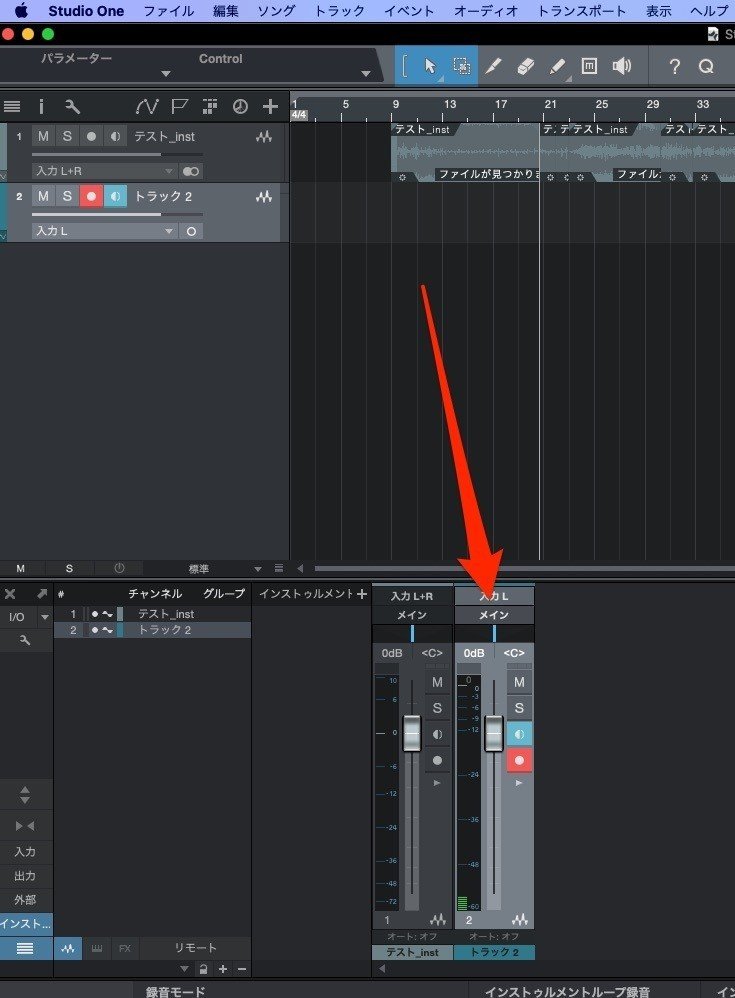
Task: Open the トラック menu
Action: tap(340, 11)
